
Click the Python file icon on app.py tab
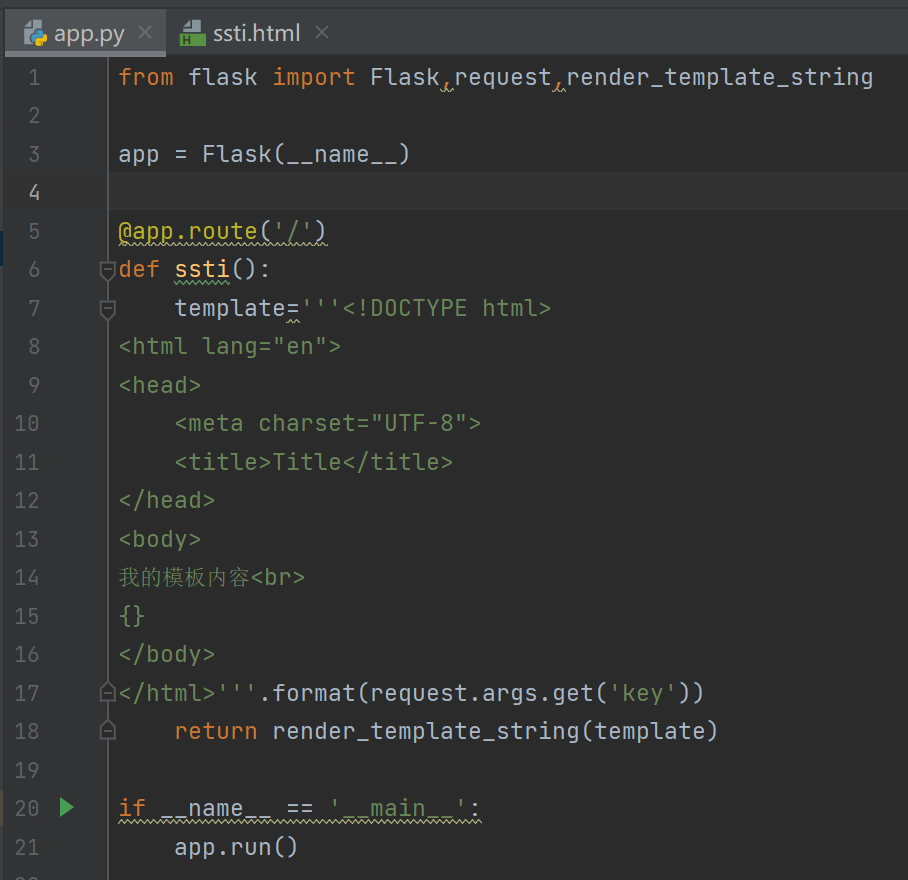(x=35, y=33)
